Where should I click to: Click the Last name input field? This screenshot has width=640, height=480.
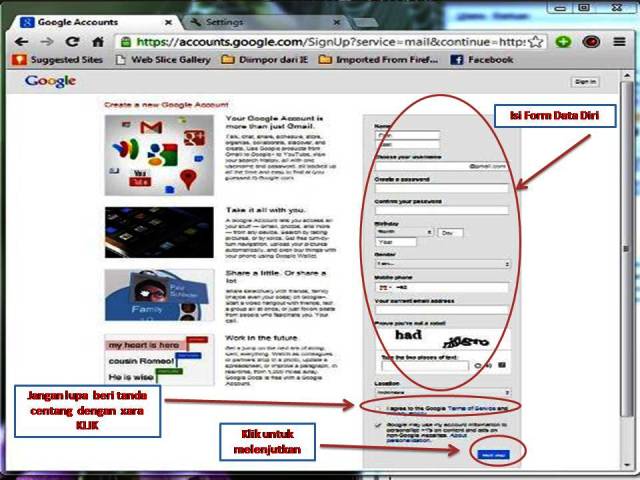pos(407,144)
